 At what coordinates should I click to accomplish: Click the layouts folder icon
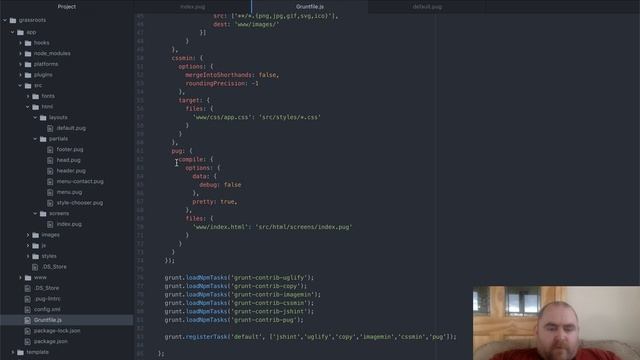pyautogui.click(x=43, y=118)
